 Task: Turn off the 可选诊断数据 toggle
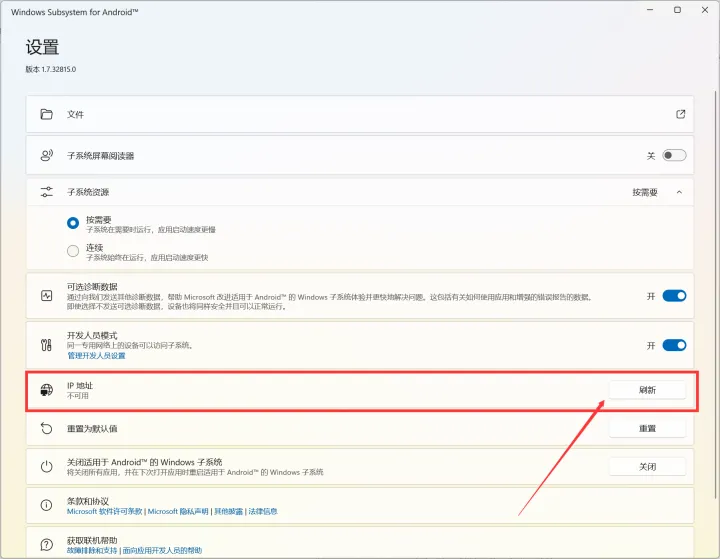(x=674, y=295)
